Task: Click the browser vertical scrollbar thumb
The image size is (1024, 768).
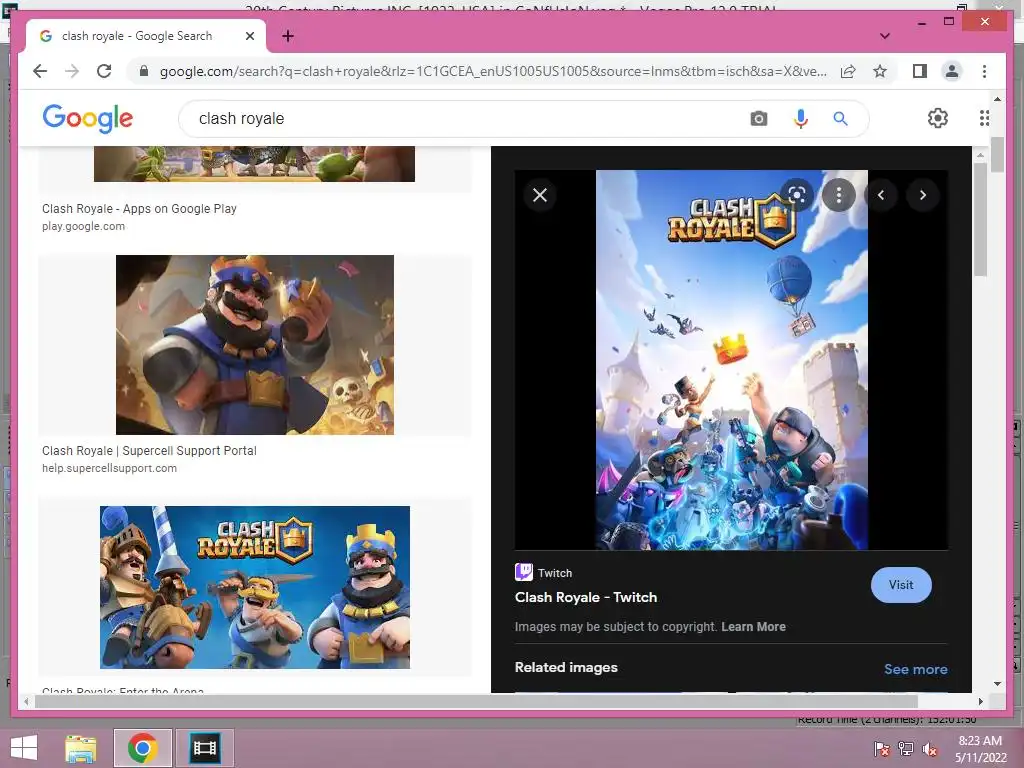Action: [997, 155]
